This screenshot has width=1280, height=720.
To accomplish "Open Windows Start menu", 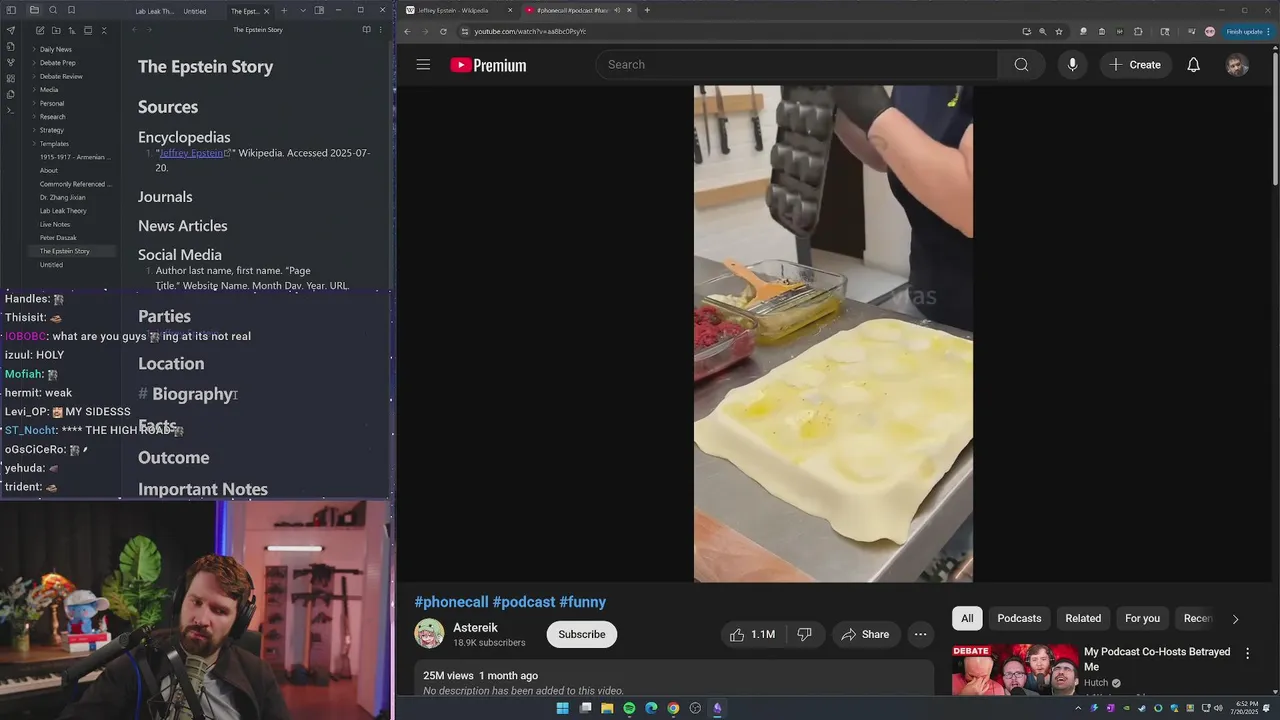I will tap(562, 708).
